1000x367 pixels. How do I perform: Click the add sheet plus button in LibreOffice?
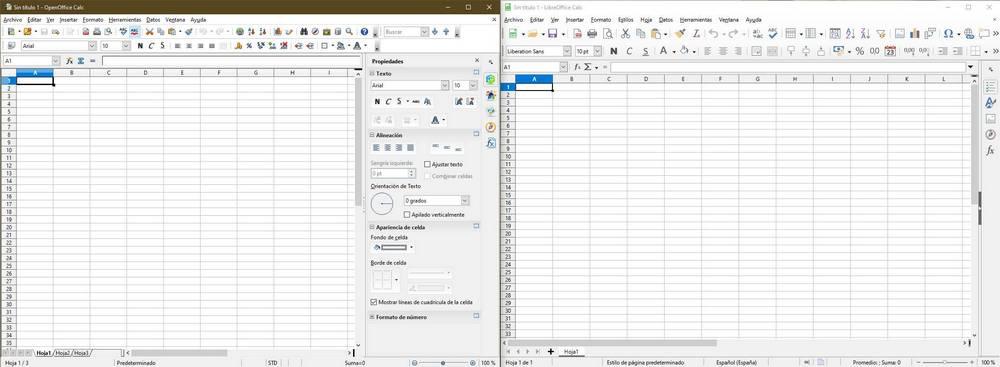click(x=551, y=352)
